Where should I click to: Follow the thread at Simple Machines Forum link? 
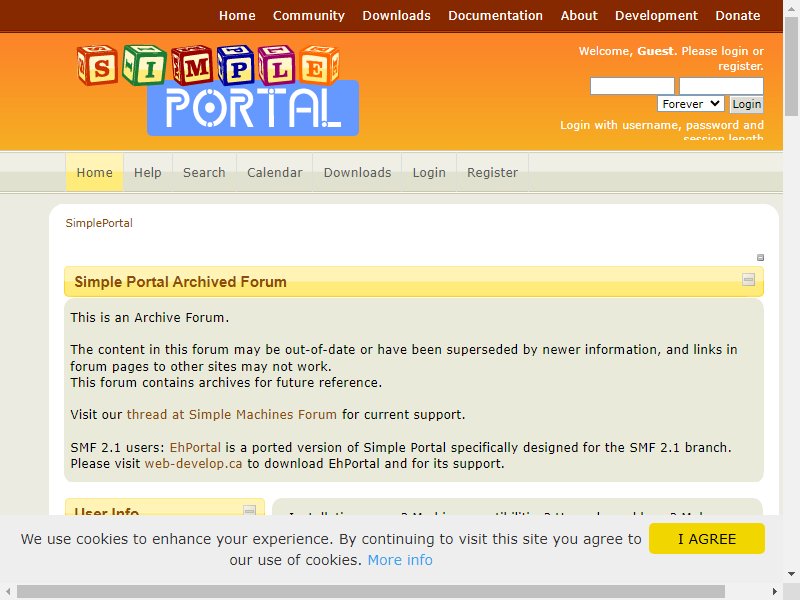[x=232, y=414]
